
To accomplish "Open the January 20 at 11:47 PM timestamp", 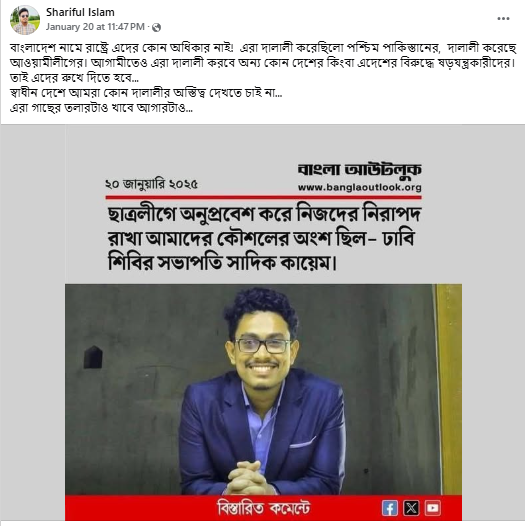I will click(95, 27).
